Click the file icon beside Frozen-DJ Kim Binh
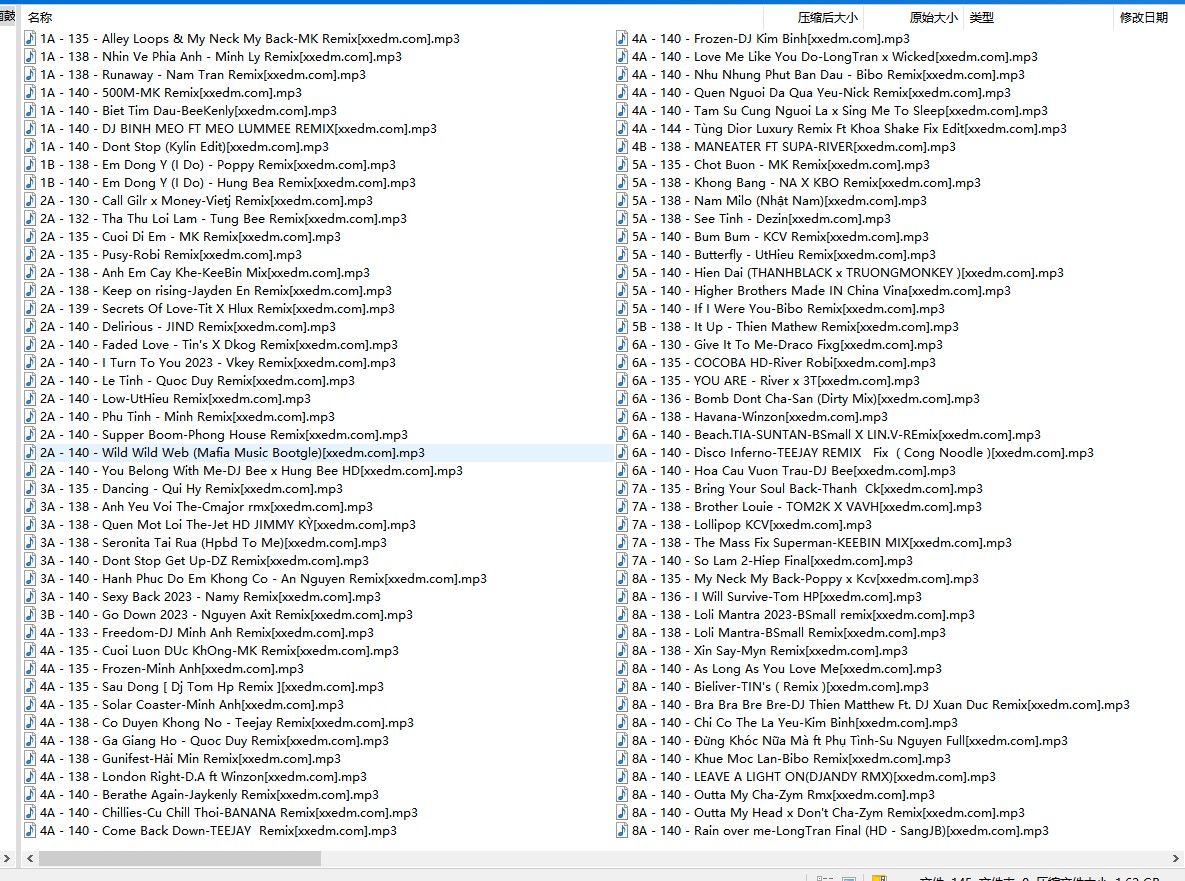 (622, 39)
